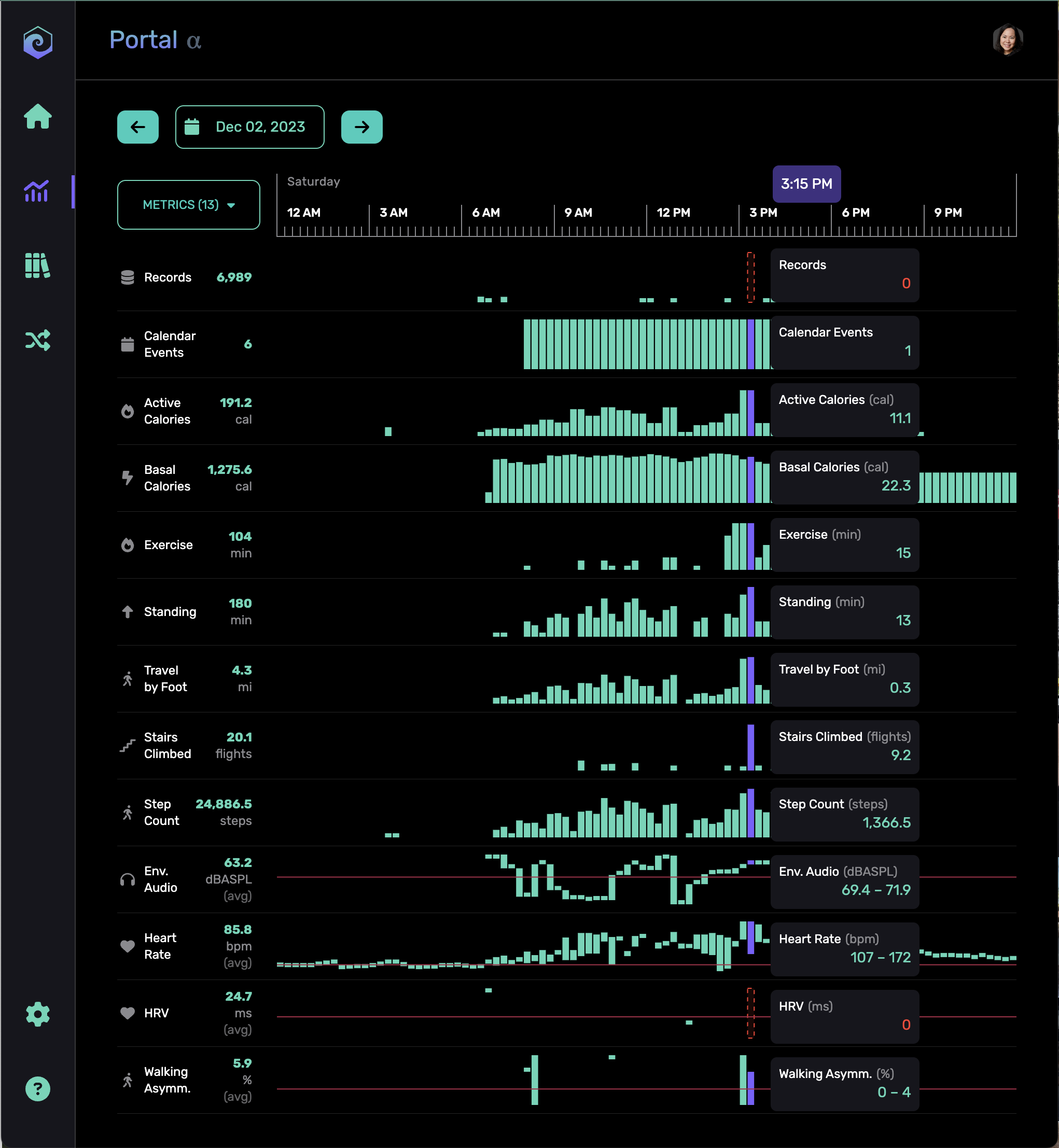Go to previous day with left arrow
Screen dimensions: 1059x1148
click(x=137, y=127)
